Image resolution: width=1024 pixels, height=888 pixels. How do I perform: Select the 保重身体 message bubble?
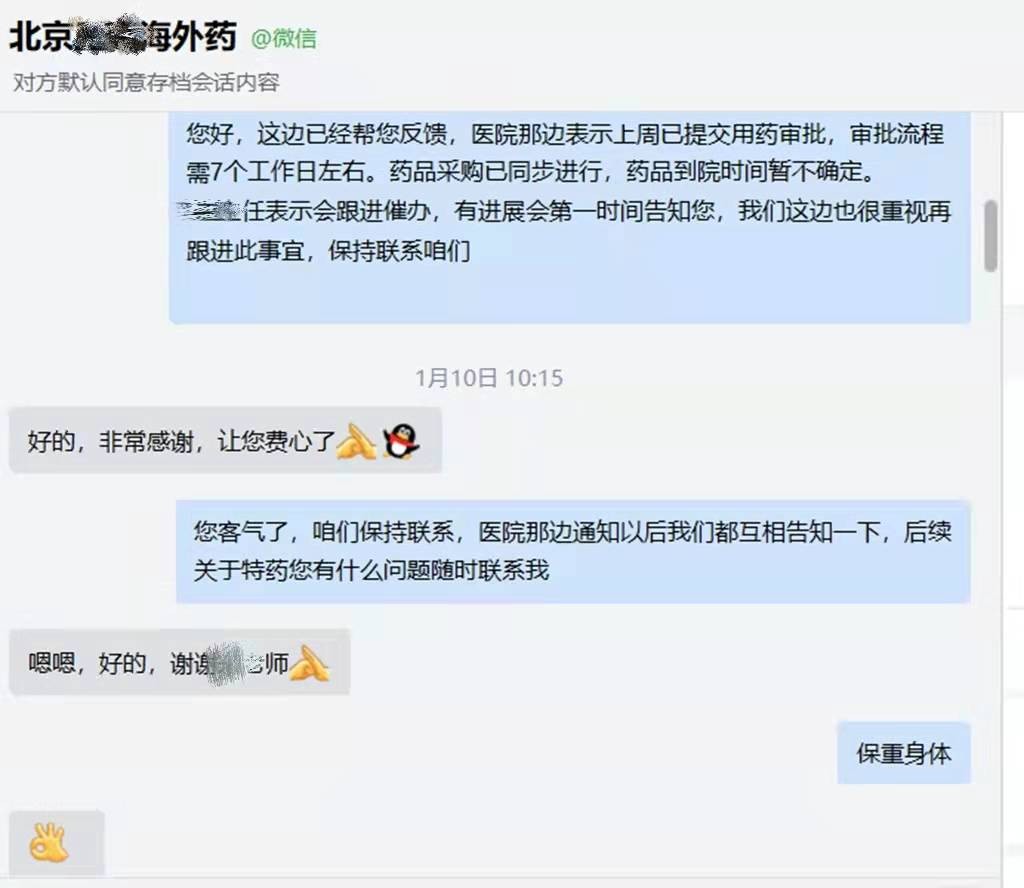point(904,753)
